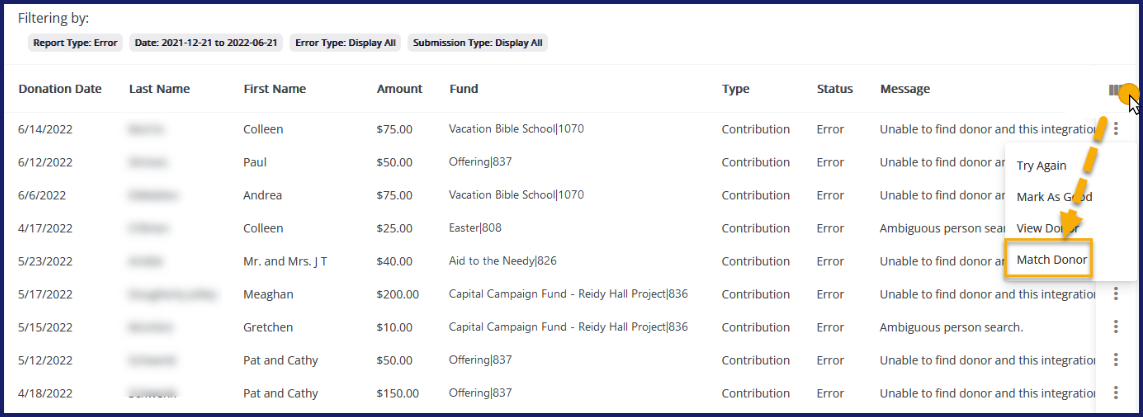1143x417 pixels.
Task: Open the column chooser icon
Action: click(x=1116, y=90)
